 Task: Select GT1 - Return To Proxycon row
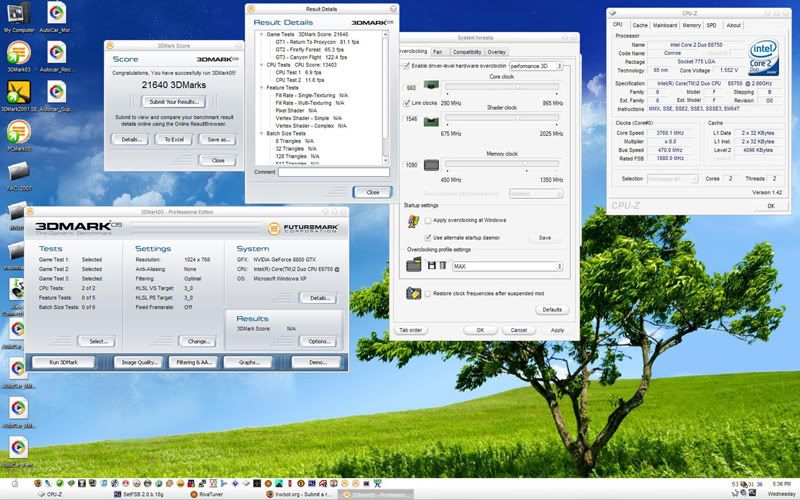tap(317, 42)
